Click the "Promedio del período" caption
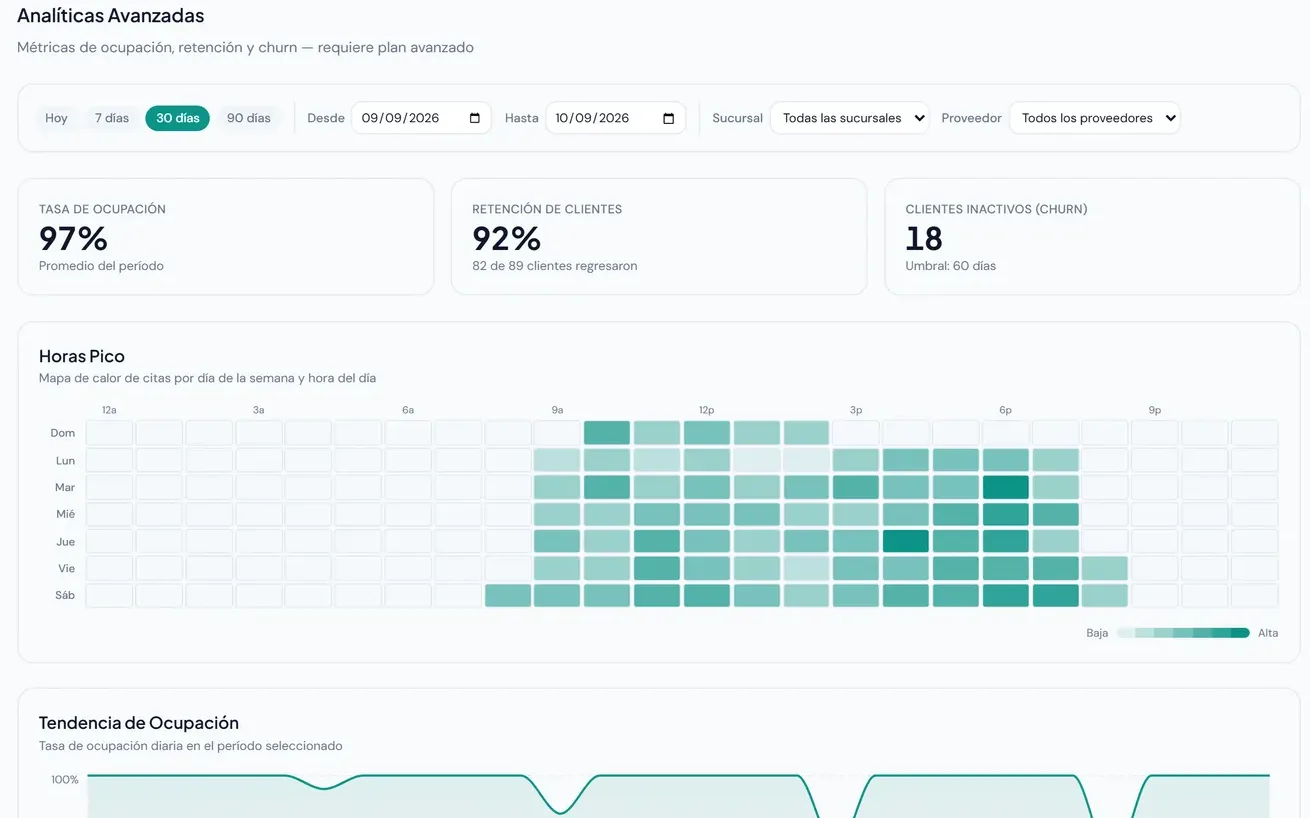 coord(101,266)
